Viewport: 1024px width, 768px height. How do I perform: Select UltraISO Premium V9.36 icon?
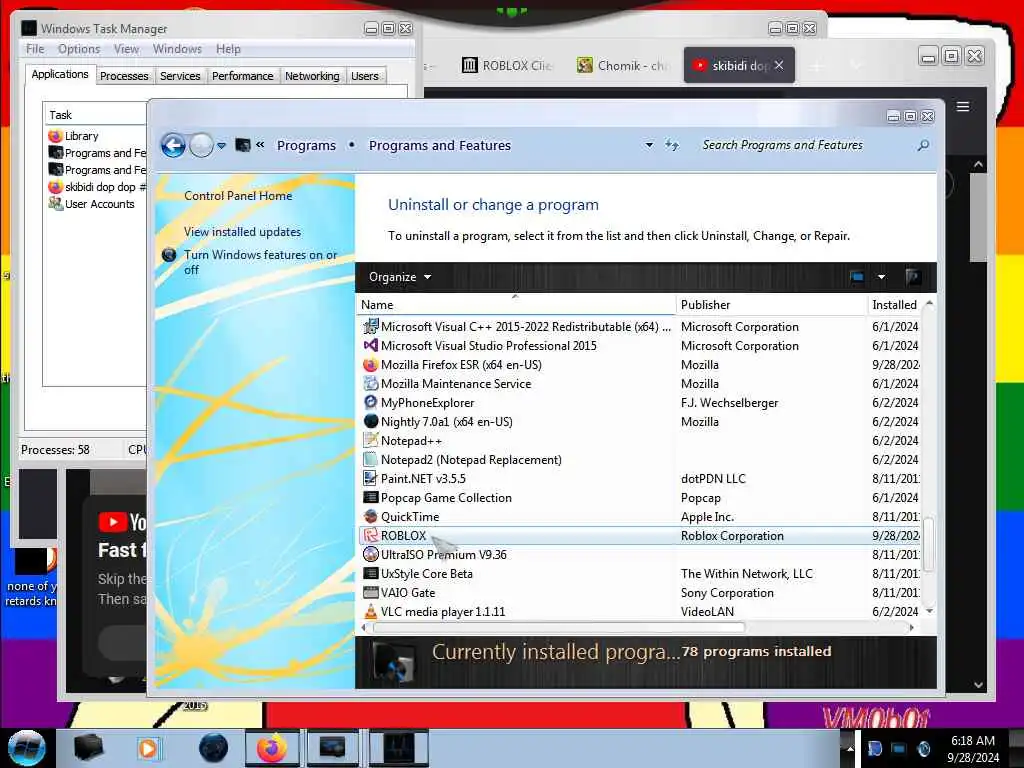pyautogui.click(x=370, y=554)
